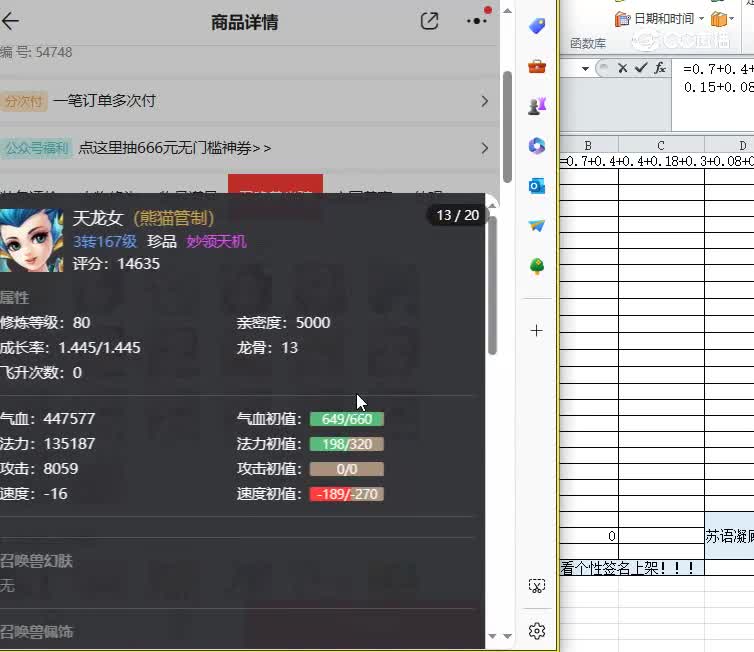The image size is (754, 652).
Task: Click the 珍品 grade label
Action: point(162,241)
